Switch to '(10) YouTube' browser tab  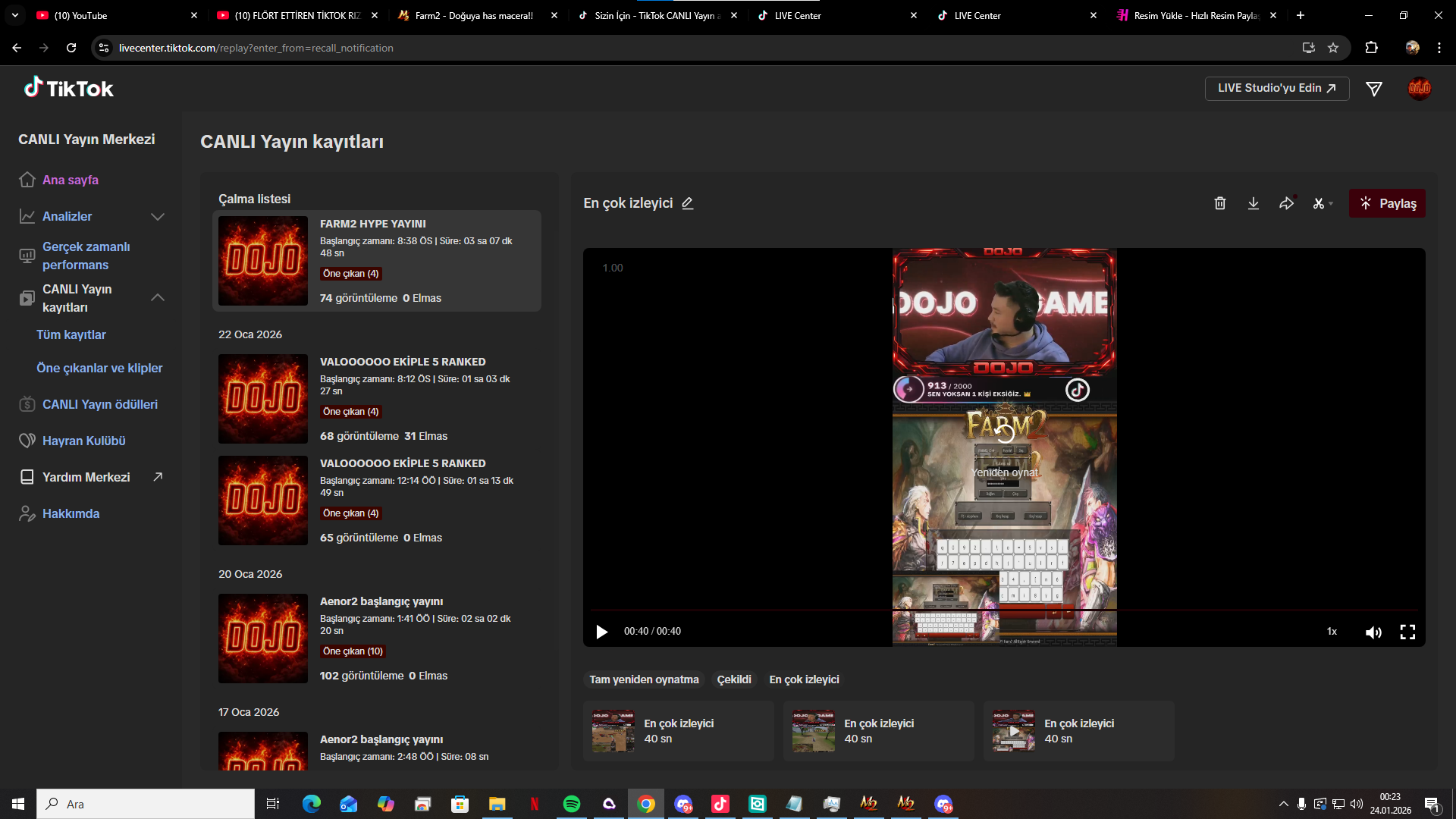[x=118, y=15]
